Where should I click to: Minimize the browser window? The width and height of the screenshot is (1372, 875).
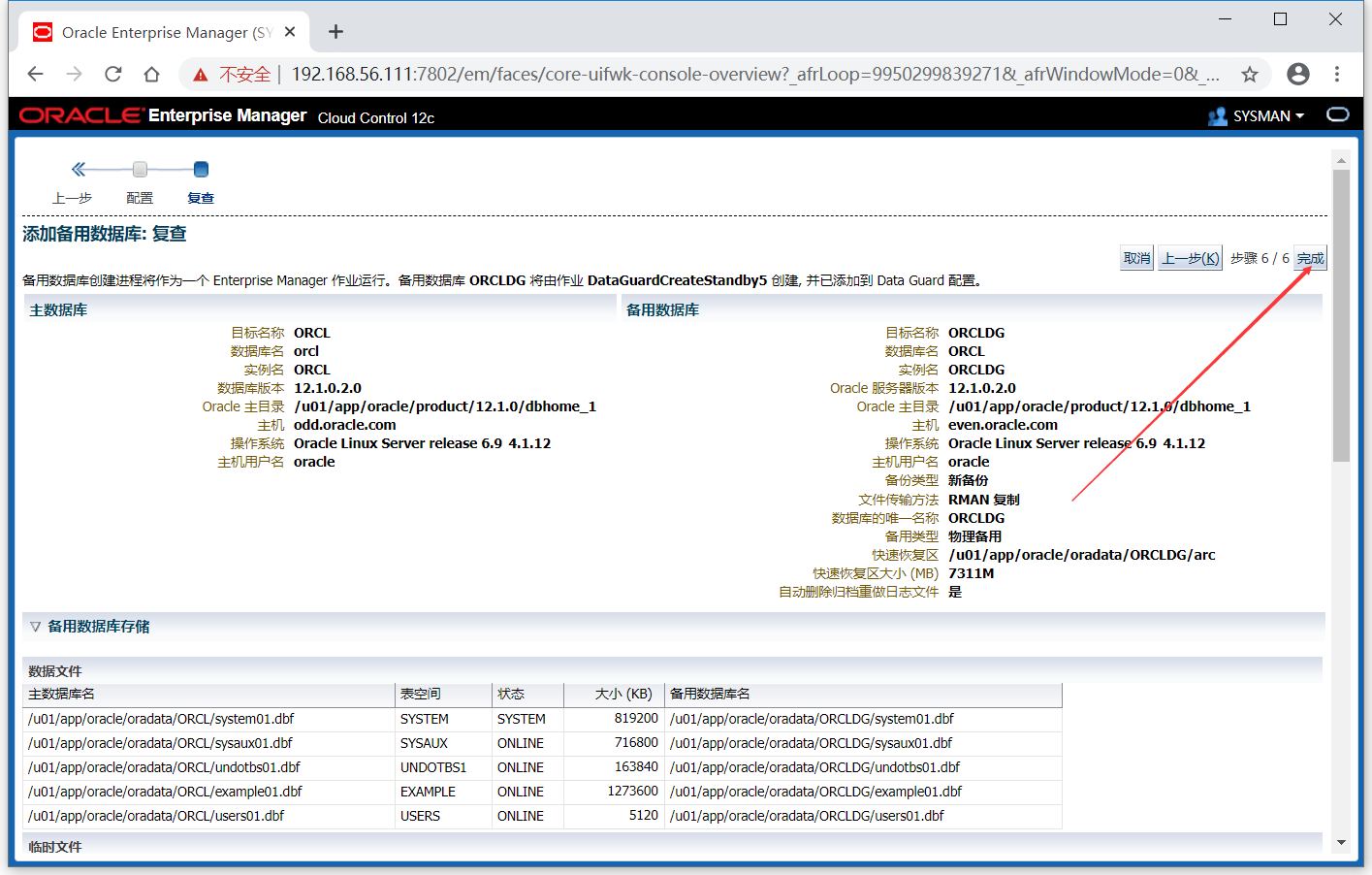click(x=1226, y=19)
